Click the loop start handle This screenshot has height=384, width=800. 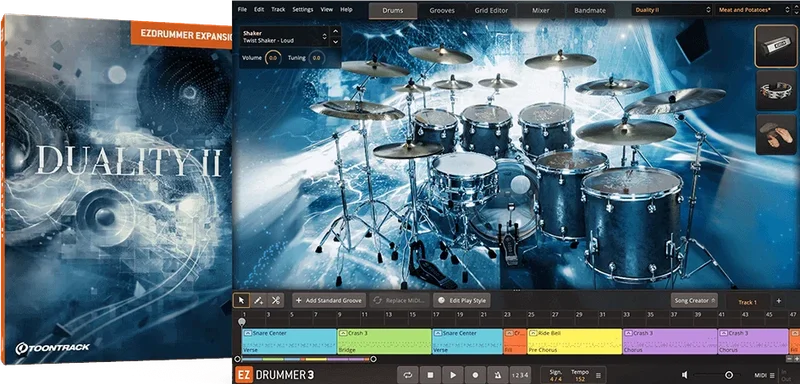tap(237, 359)
